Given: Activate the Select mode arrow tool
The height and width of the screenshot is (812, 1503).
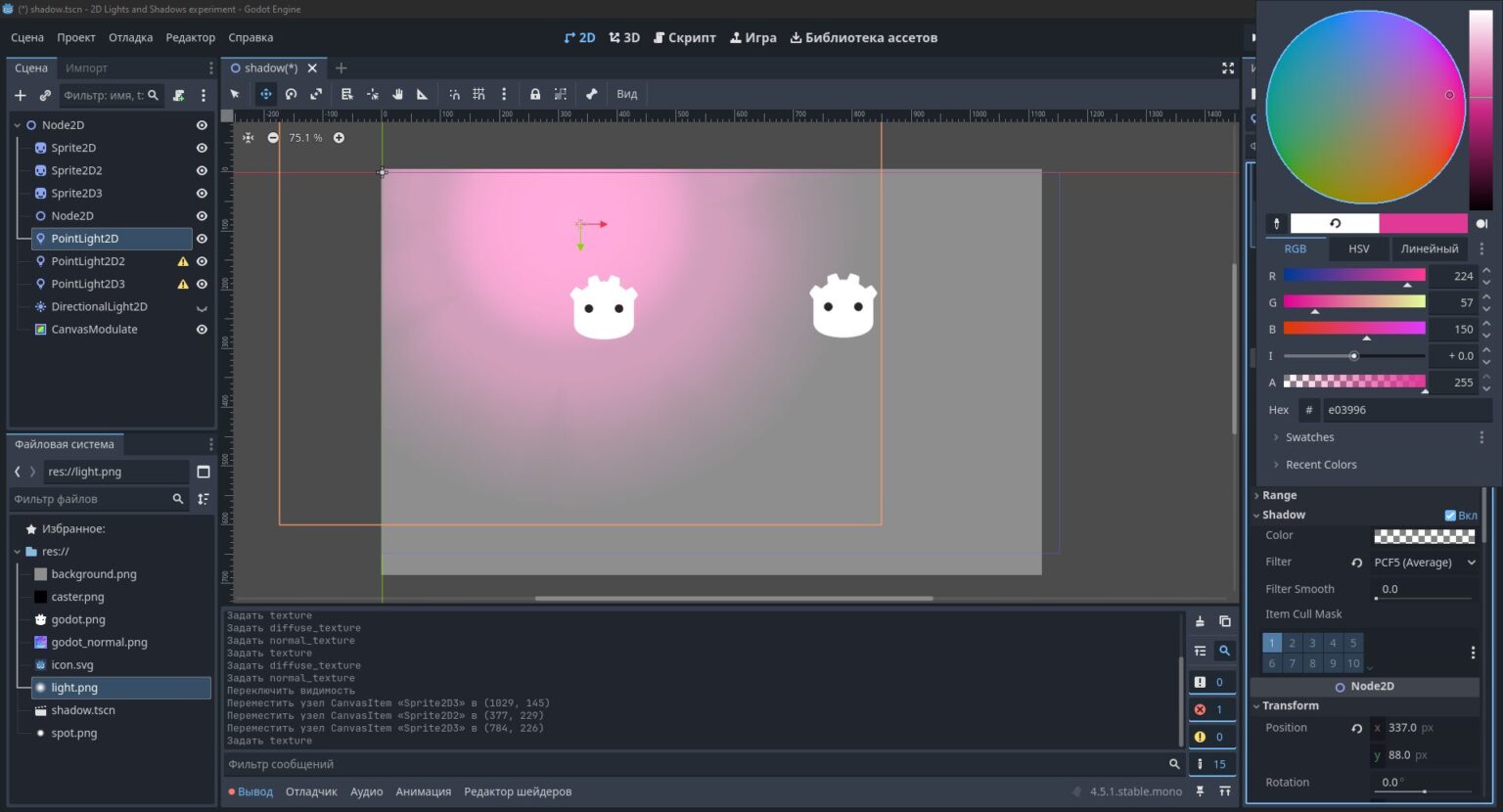Looking at the screenshot, I should tap(235, 94).
